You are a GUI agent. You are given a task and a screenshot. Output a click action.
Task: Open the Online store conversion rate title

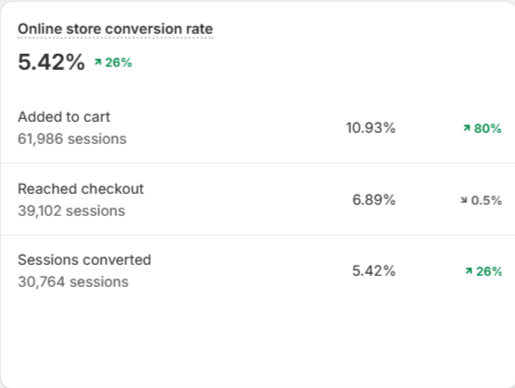pyautogui.click(x=115, y=29)
